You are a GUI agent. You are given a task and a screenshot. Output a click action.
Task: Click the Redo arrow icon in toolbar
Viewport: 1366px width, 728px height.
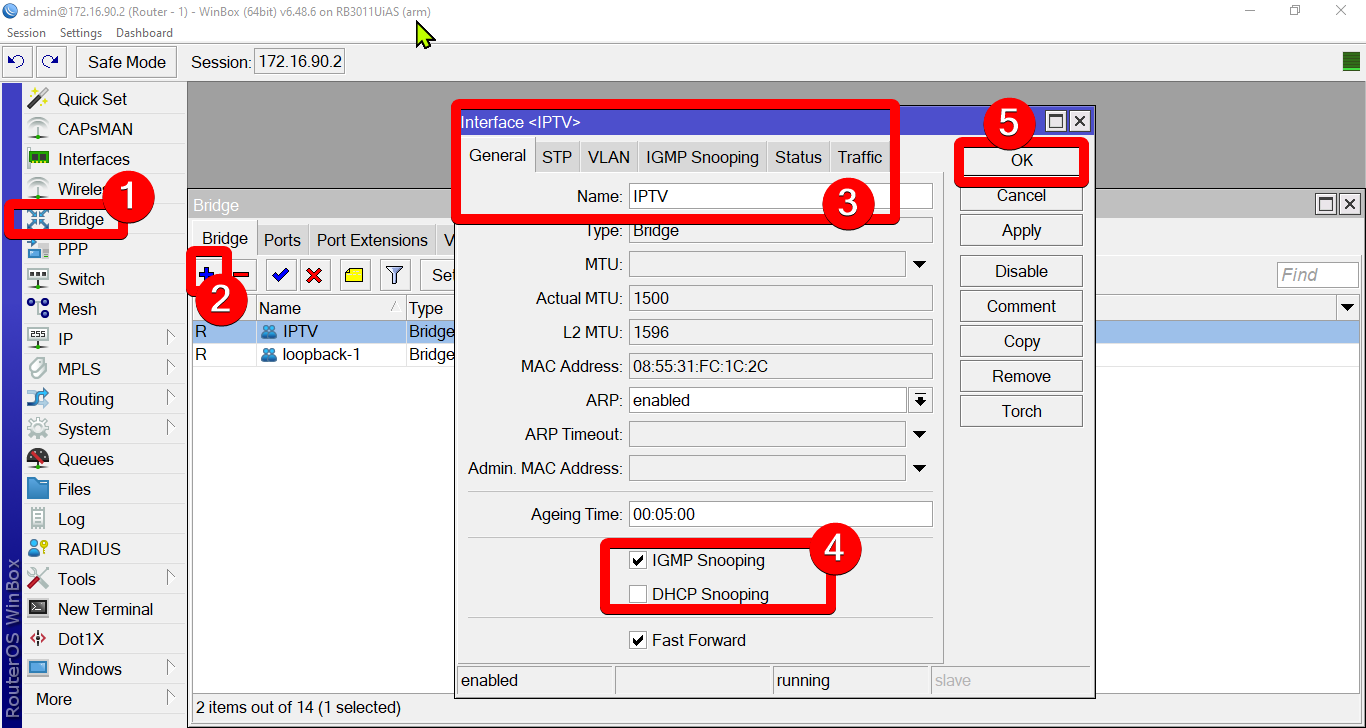pos(50,62)
